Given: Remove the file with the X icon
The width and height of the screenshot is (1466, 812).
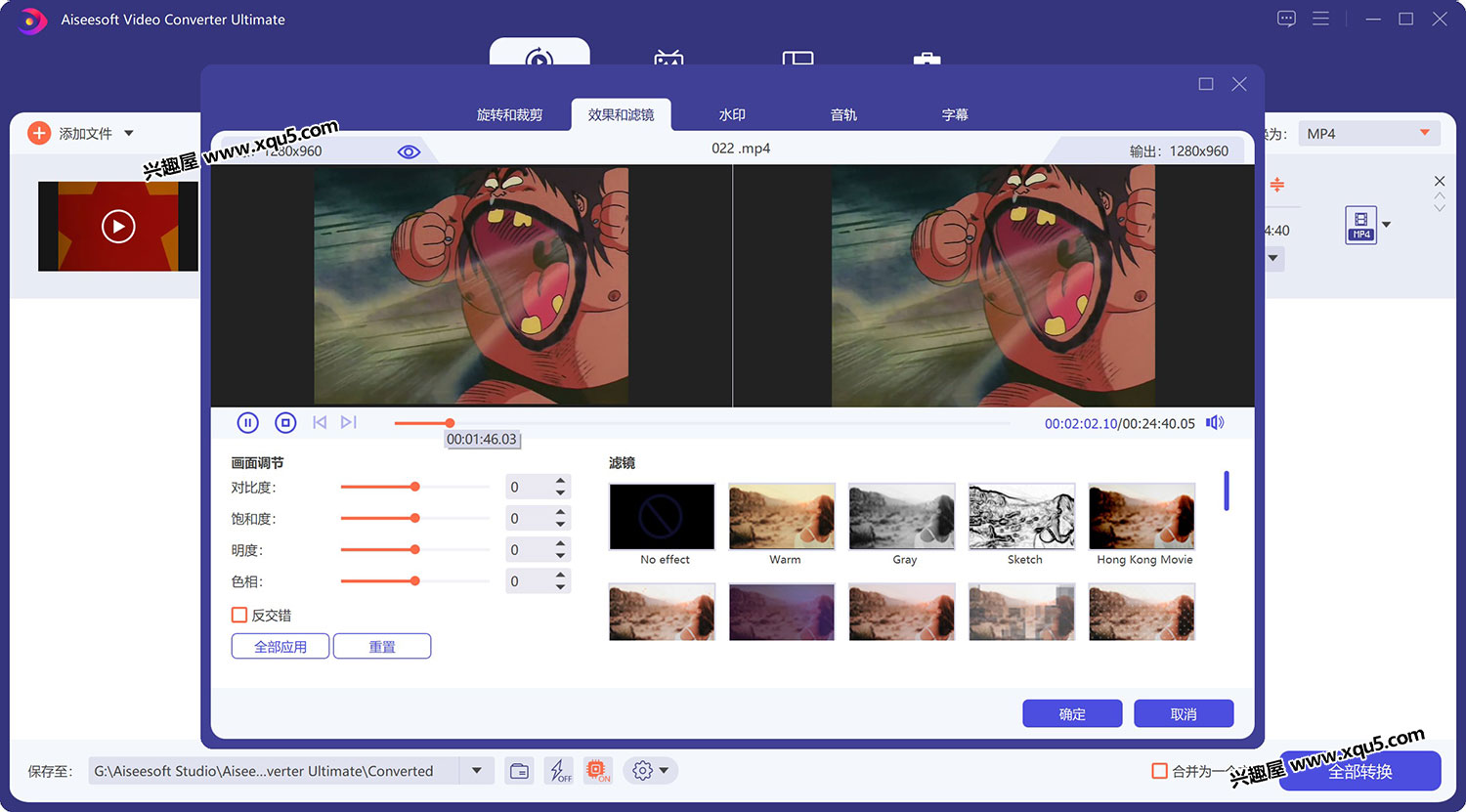Looking at the screenshot, I should [x=1440, y=181].
